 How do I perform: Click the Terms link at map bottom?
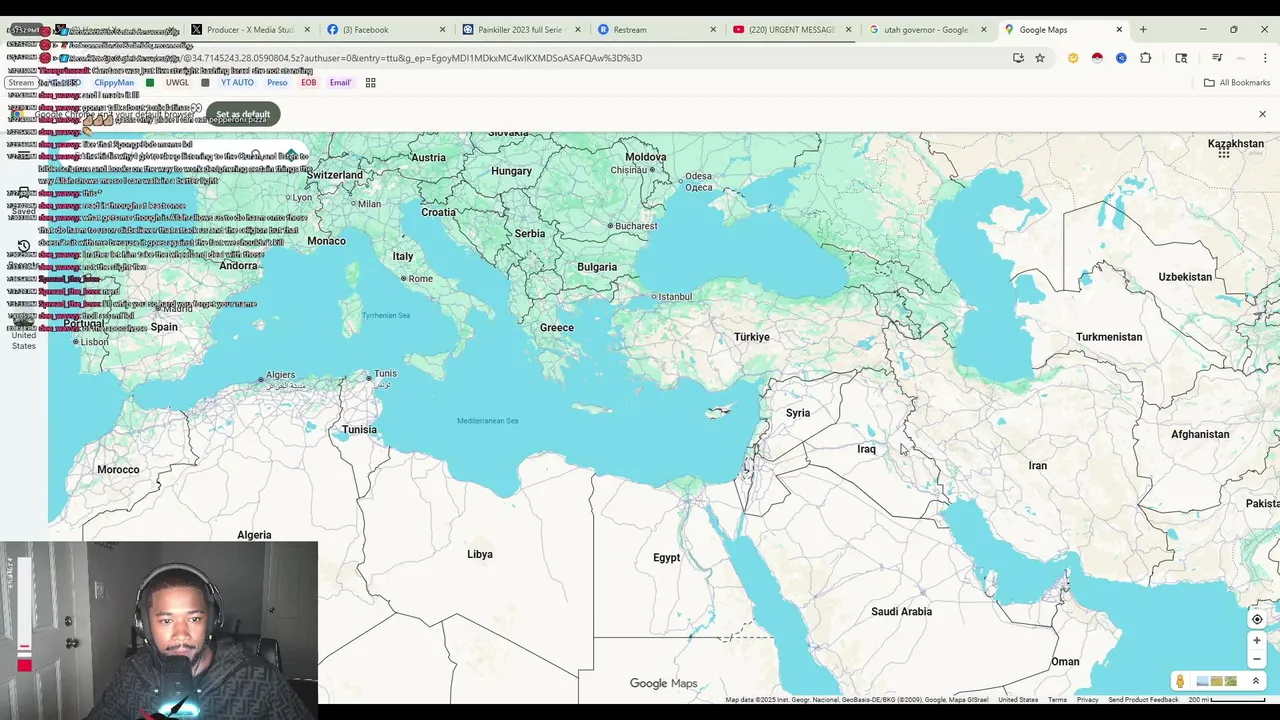coord(1057,700)
